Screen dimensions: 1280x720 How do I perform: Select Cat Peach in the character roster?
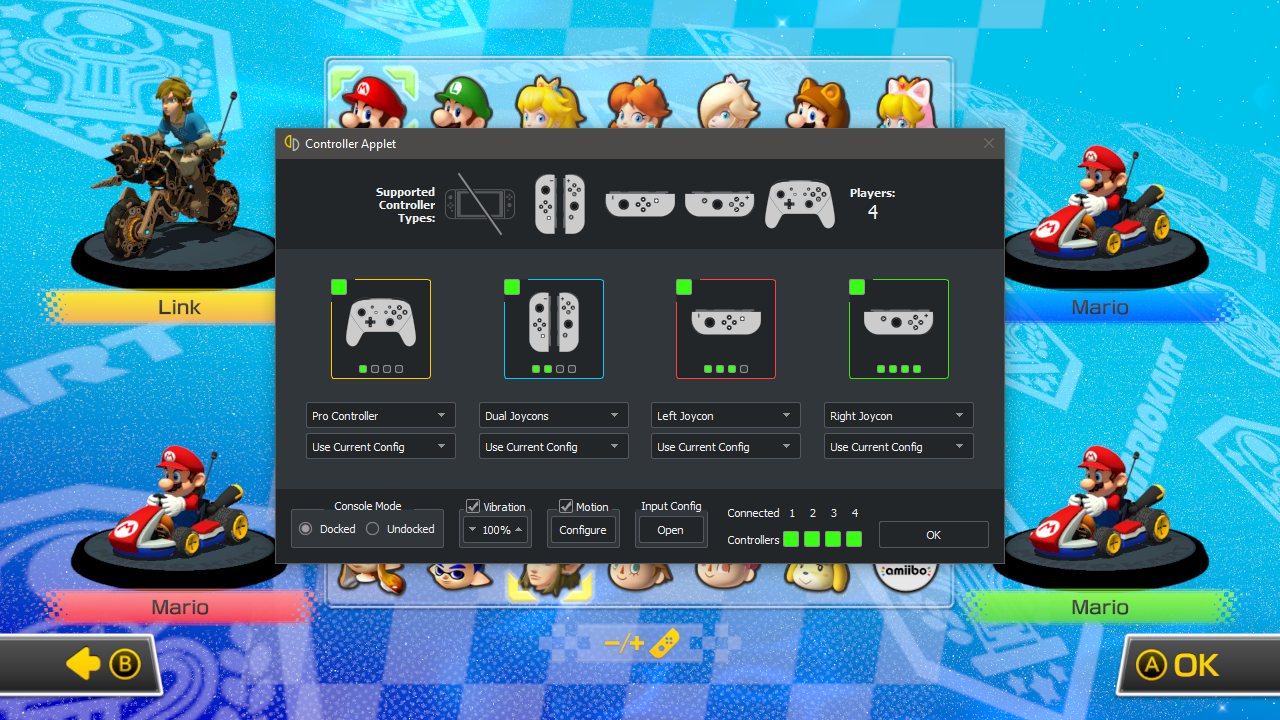[908, 101]
